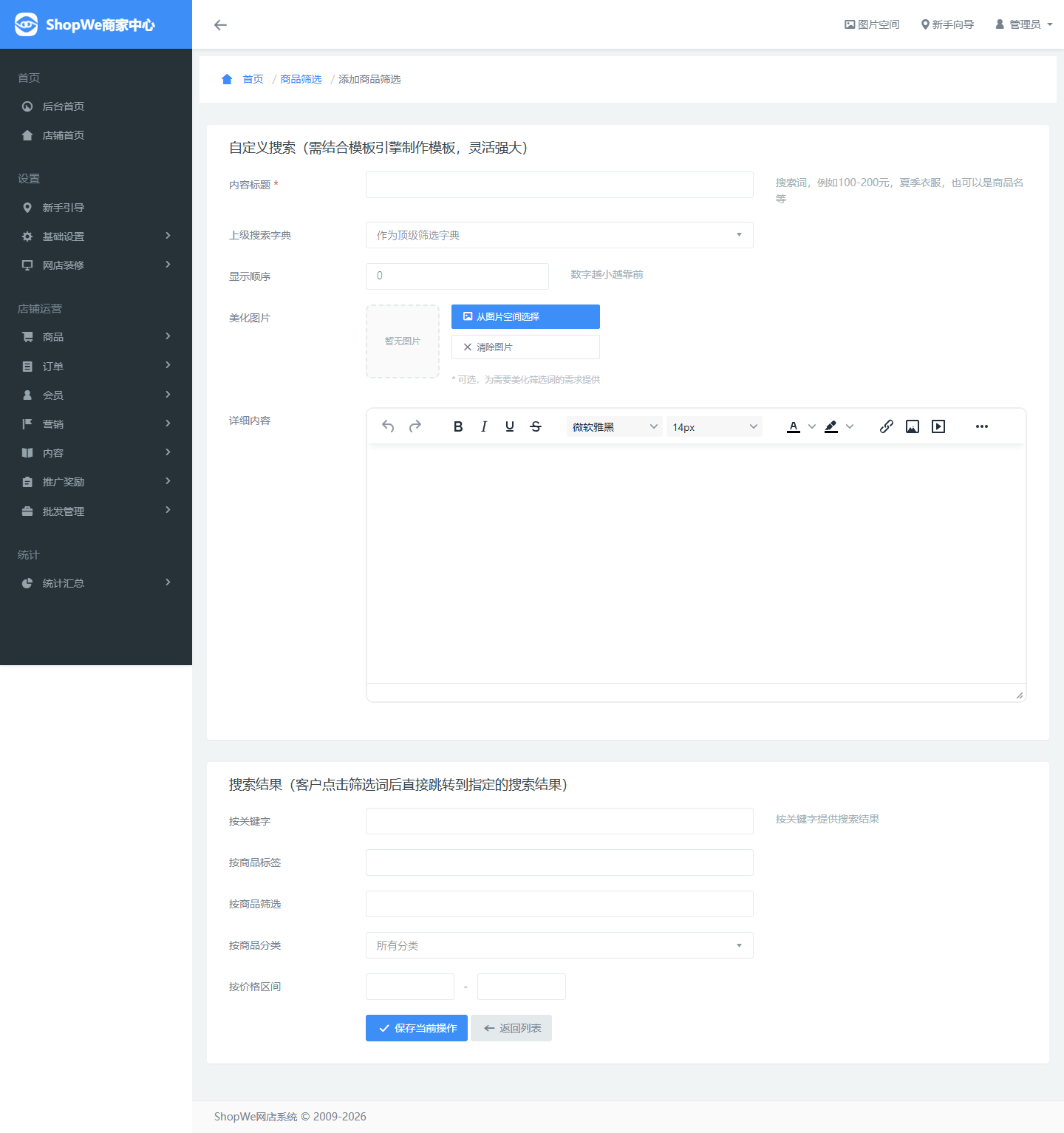
Task: Focus the minimum price input
Action: pyautogui.click(x=410, y=987)
